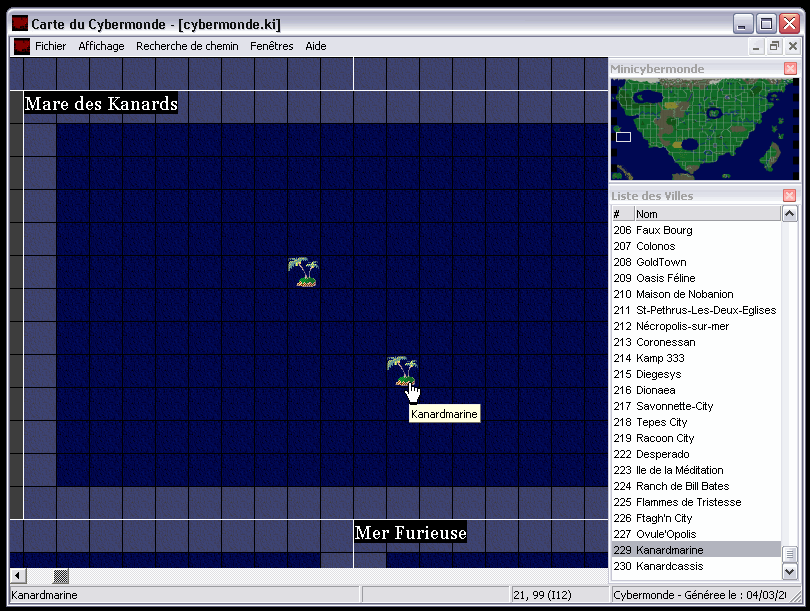
Task: Click the Nom column header
Action: (x=705, y=214)
